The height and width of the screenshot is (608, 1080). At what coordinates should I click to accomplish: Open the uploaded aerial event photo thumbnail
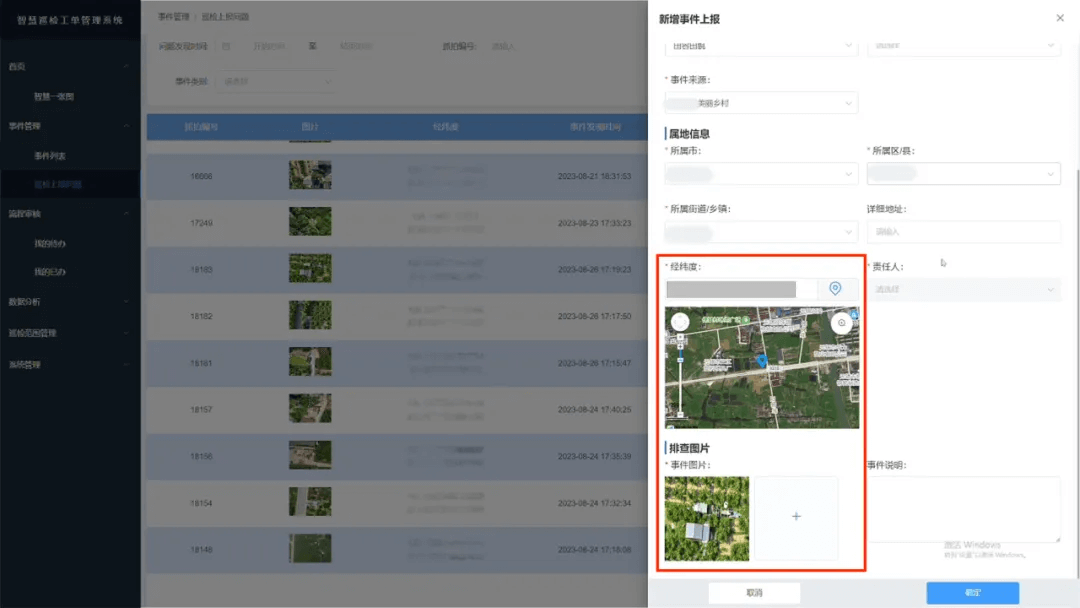pos(707,518)
